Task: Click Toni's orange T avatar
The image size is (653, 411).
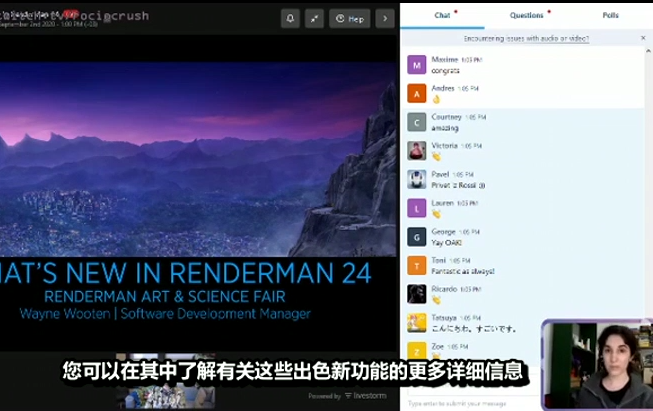Action: 416,266
